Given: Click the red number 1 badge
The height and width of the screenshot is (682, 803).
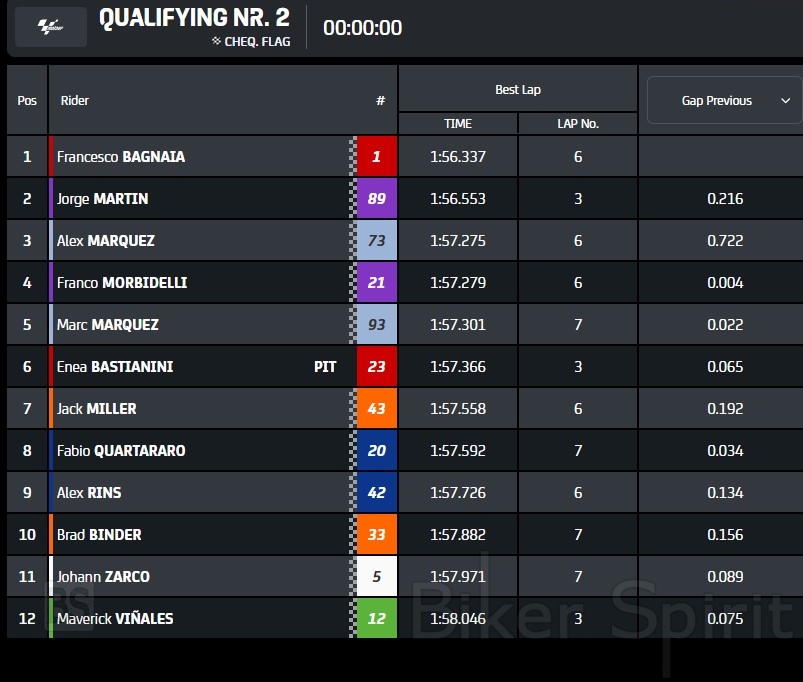Looking at the screenshot, I should pyautogui.click(x=376, y=157).
